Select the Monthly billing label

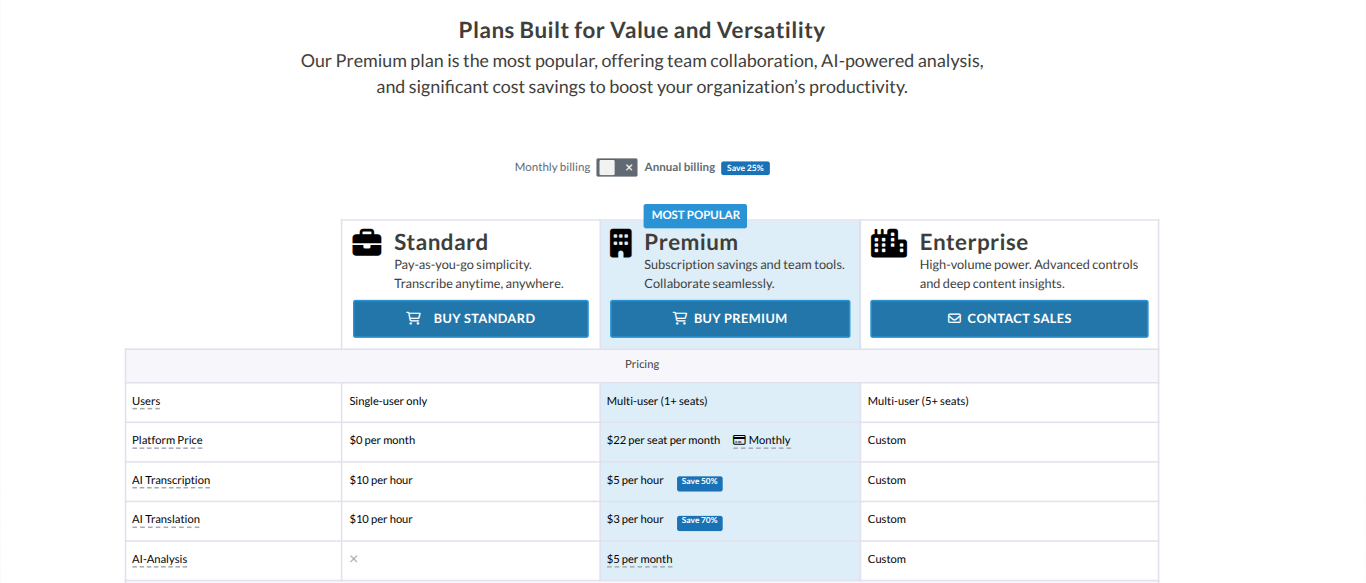click(x=552, y=167)
